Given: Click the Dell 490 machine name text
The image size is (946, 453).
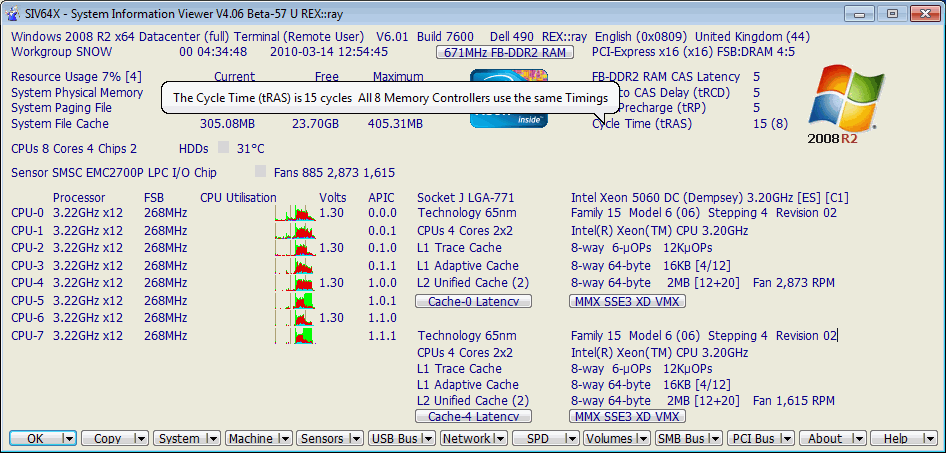Looking at the screenshot, I should point(512,37).
